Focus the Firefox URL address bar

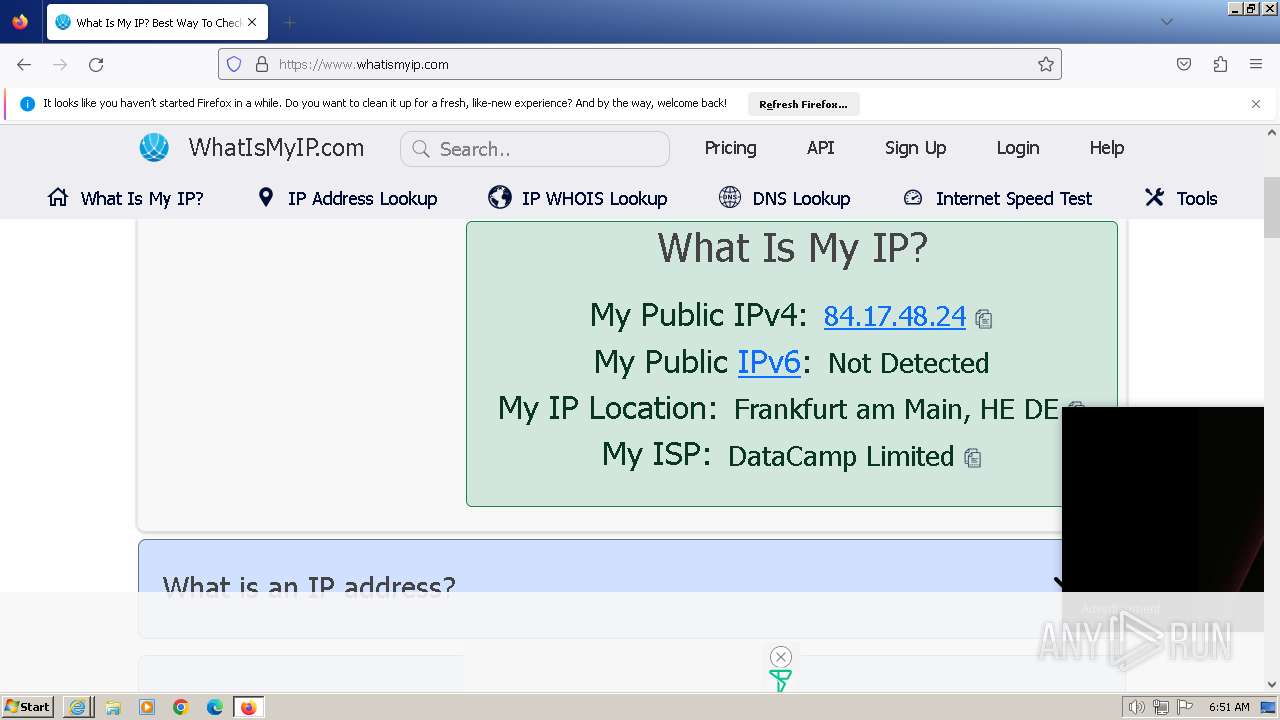640,64
